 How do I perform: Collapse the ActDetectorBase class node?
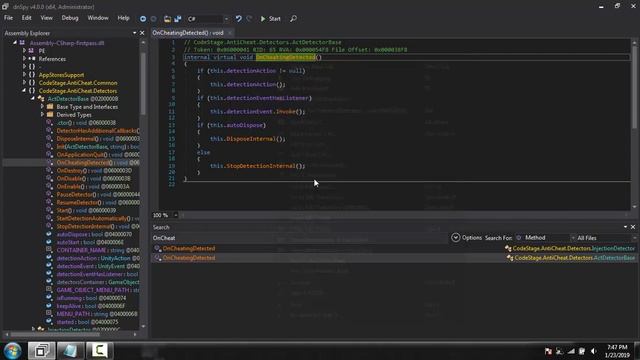tap(33, 98)
